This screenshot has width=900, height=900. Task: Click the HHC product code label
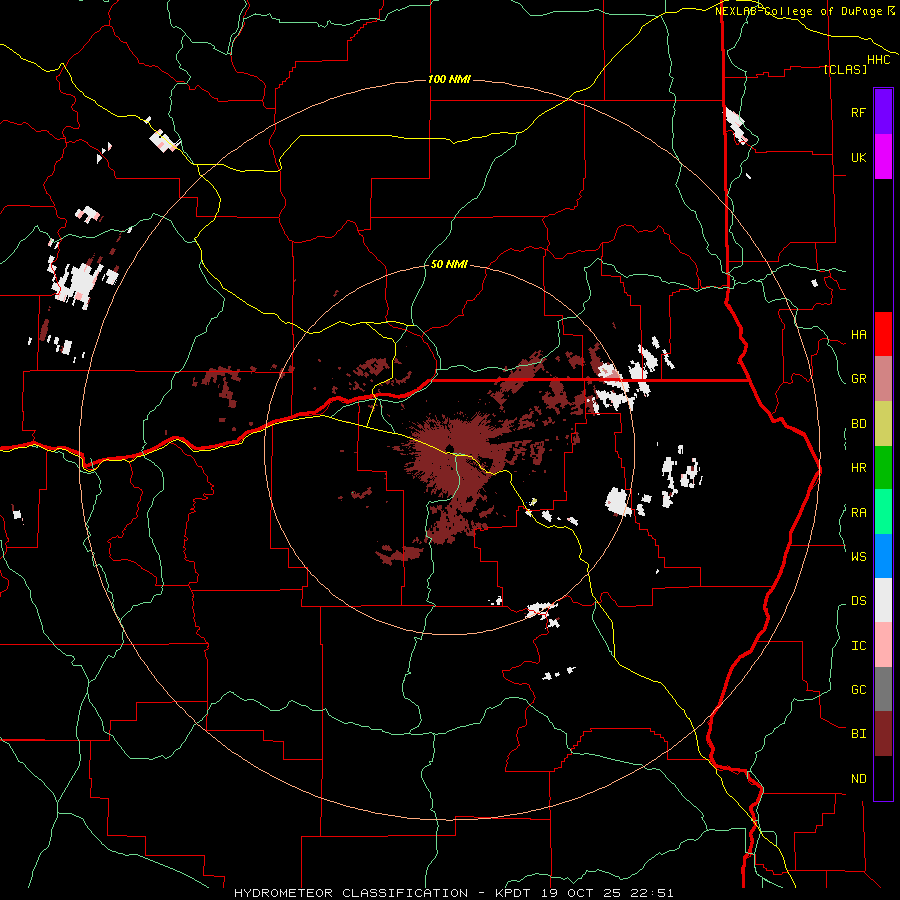tap(879, 60)
